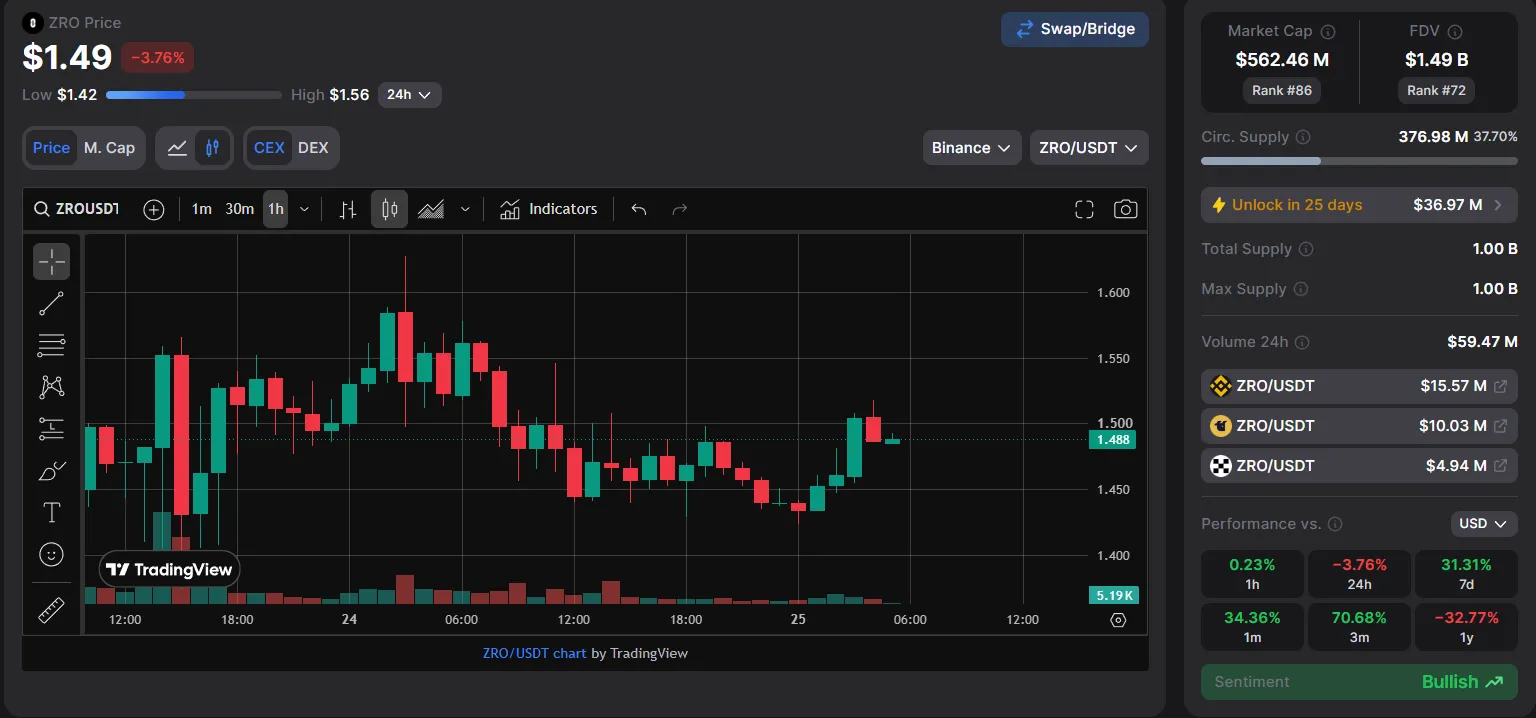Open chart settings gear near time axis
The width and height of the screenshot is (1536, 718).
[x=1118, y=620]
